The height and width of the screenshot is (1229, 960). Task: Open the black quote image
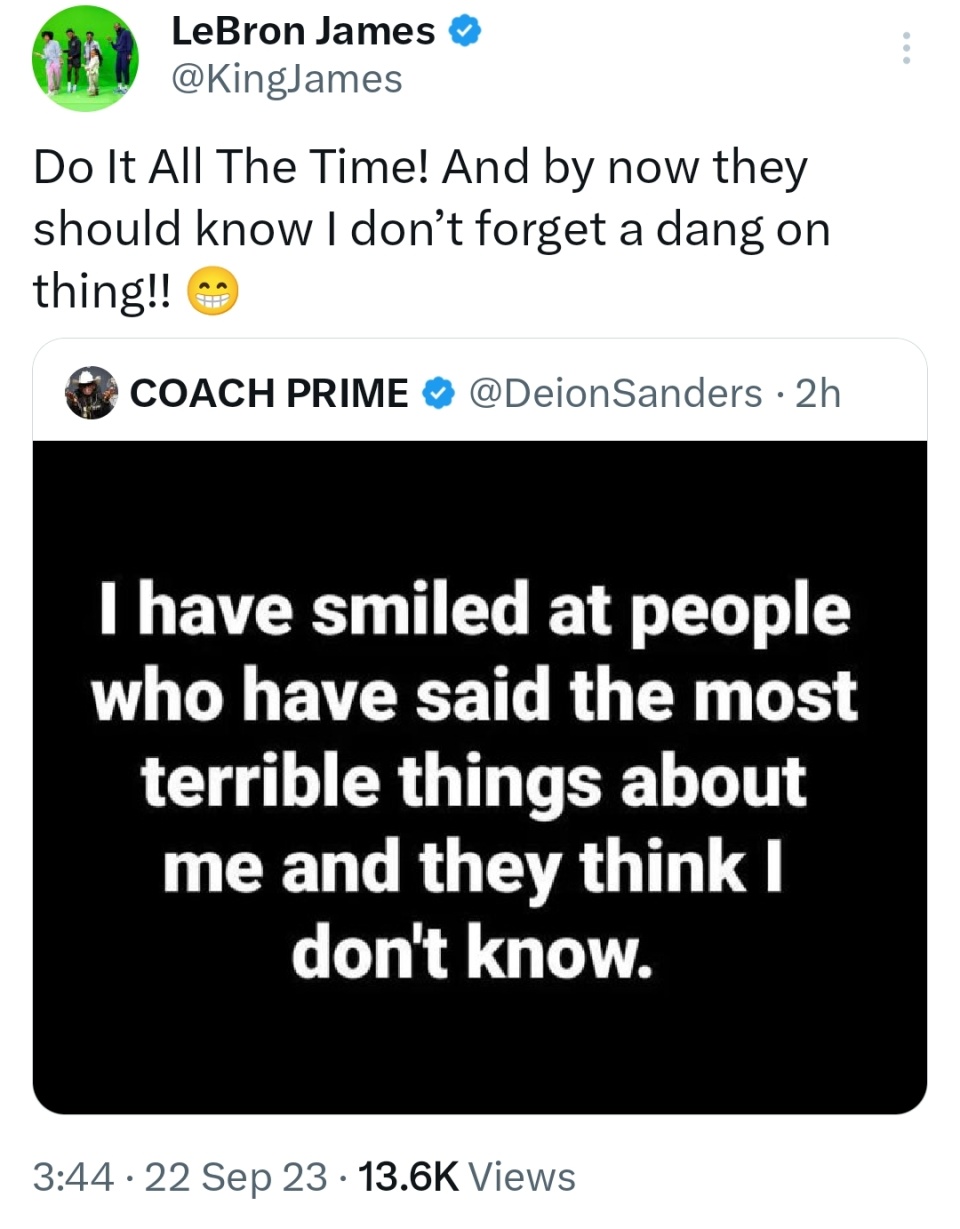click(480, 776)
